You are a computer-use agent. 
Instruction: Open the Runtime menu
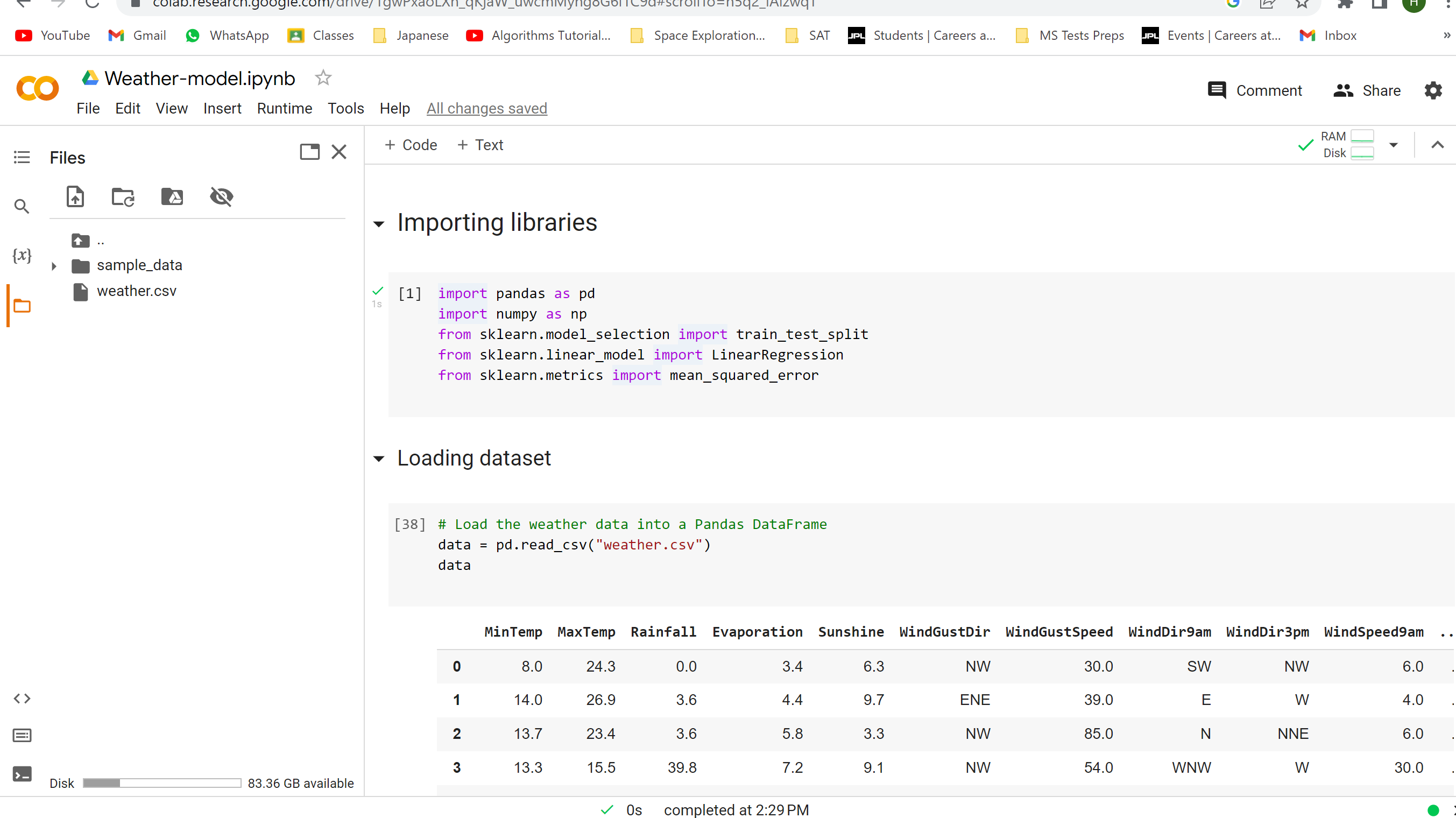click(x=284, y=109)
